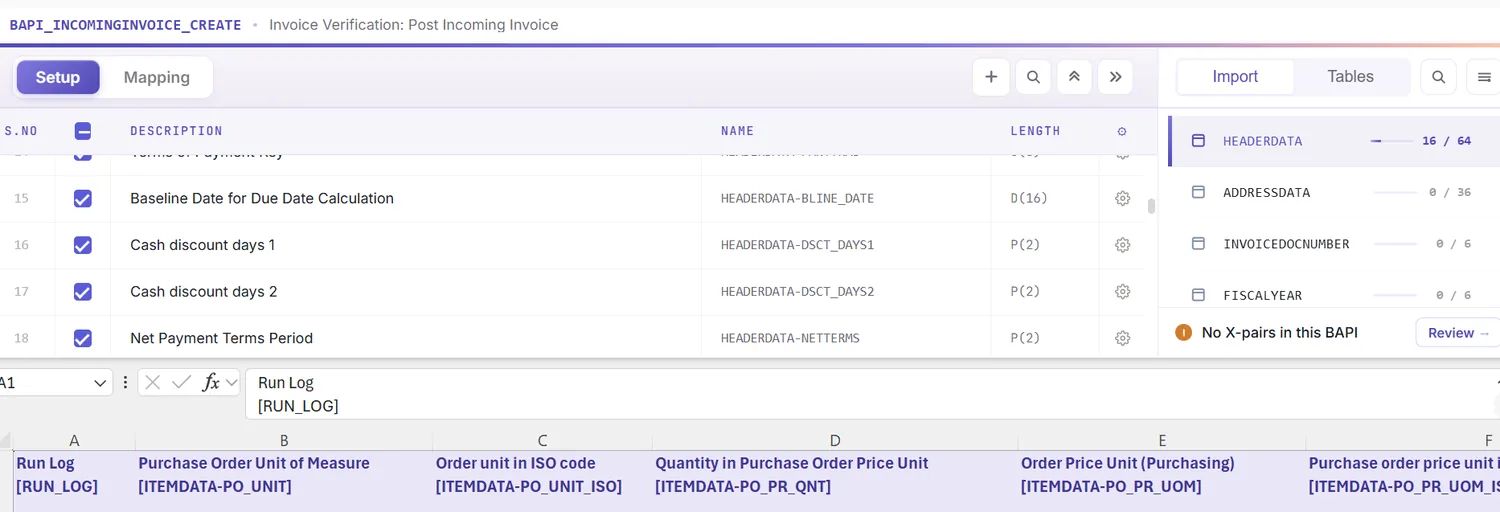This screenshot has height=512, width=1500.
Task: Click the Review button
Action: tap(1458, 333)
